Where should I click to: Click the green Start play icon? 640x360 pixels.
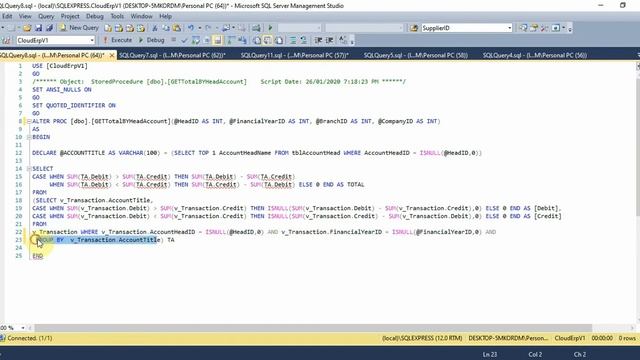pos(270,28)
